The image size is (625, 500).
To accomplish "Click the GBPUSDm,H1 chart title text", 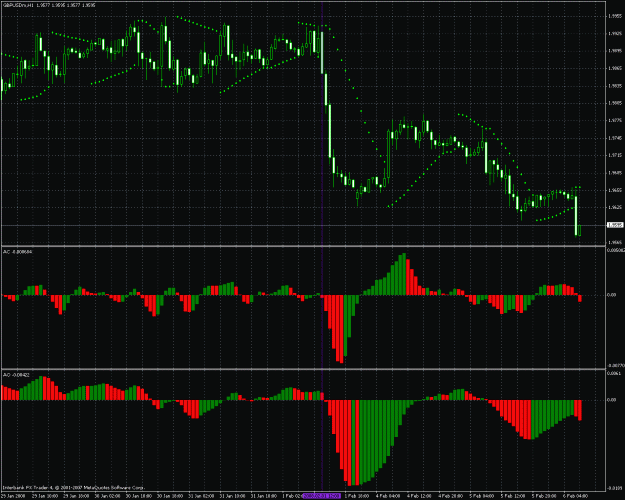I will (x=18, y=5).
